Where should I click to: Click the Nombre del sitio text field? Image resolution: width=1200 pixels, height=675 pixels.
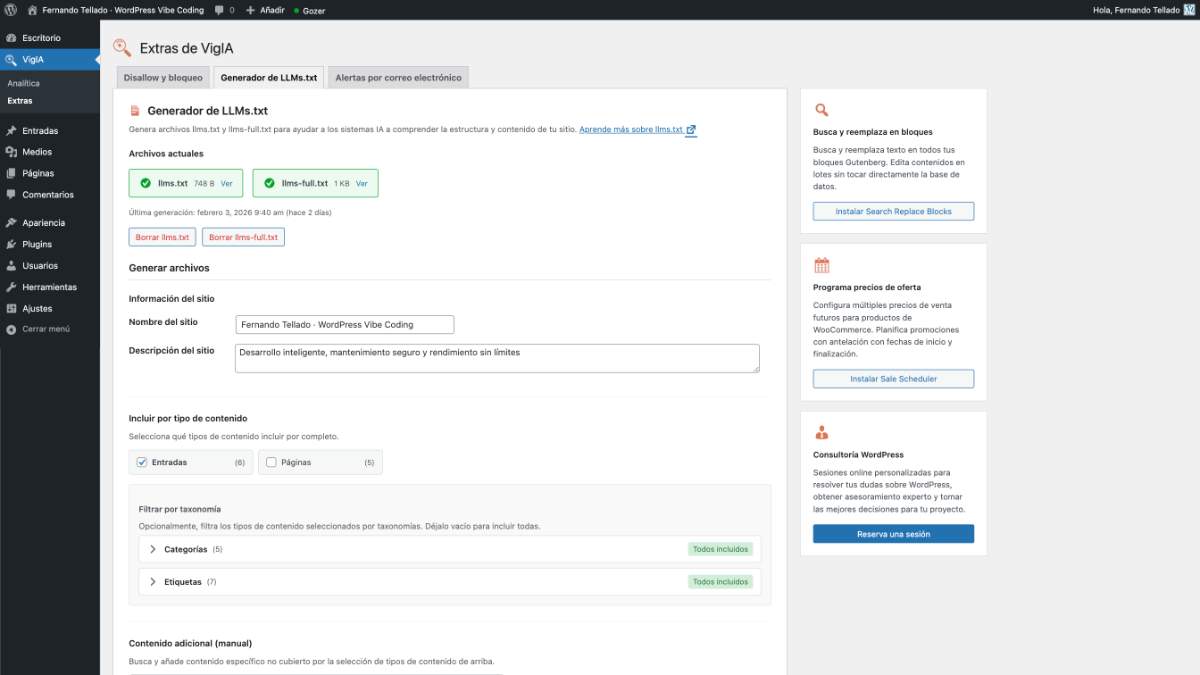tap(344, 324)
